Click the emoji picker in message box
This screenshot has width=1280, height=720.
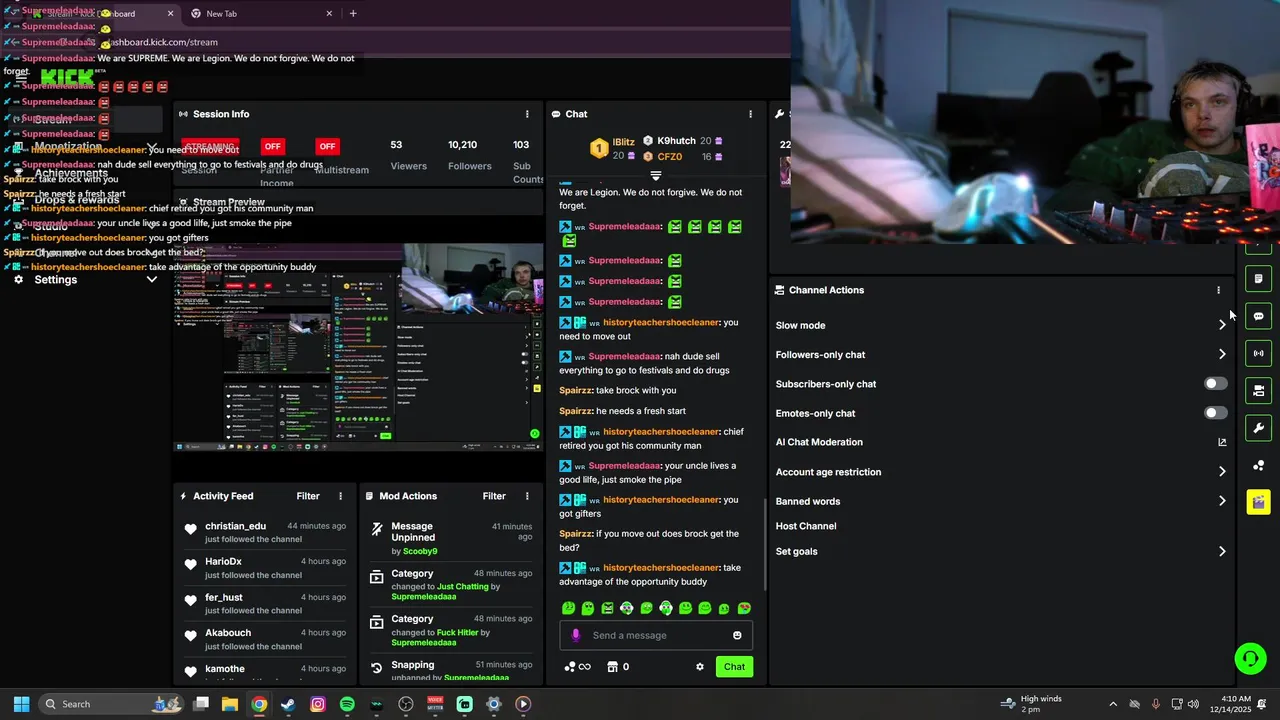coord(737,635)
